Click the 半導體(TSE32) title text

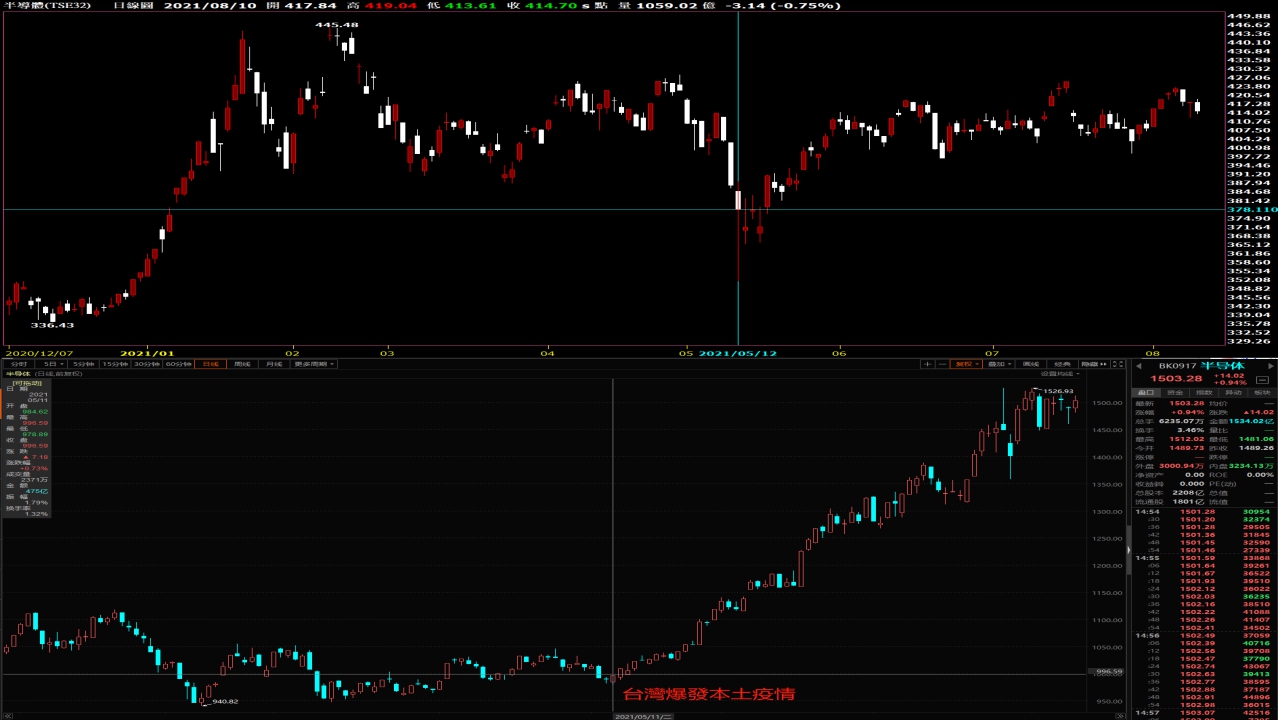(x=47, y=5)
